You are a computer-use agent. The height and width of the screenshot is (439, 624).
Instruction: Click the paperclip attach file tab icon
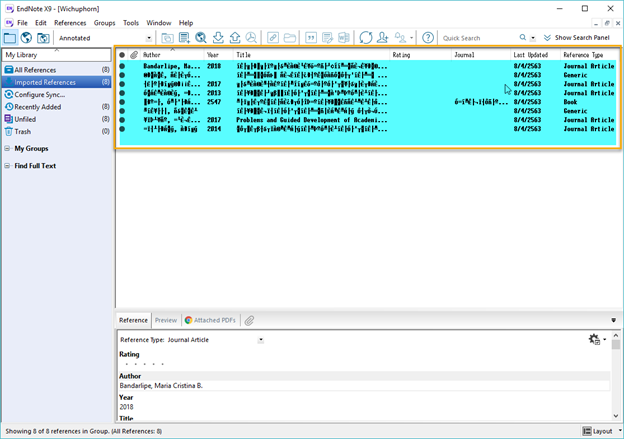pyautogui.click(x=249, y=320)
